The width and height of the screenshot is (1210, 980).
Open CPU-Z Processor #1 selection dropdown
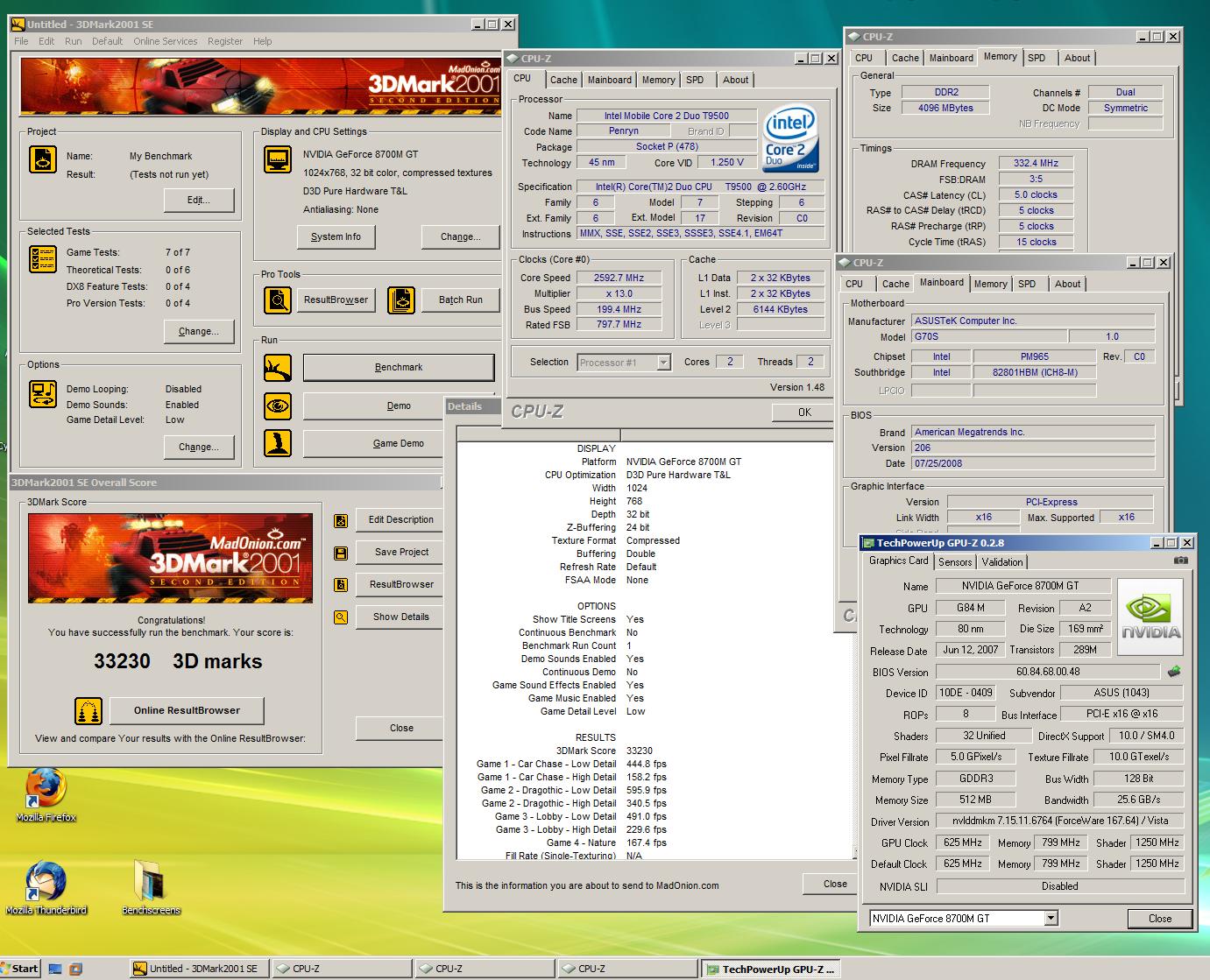[663, 363]
